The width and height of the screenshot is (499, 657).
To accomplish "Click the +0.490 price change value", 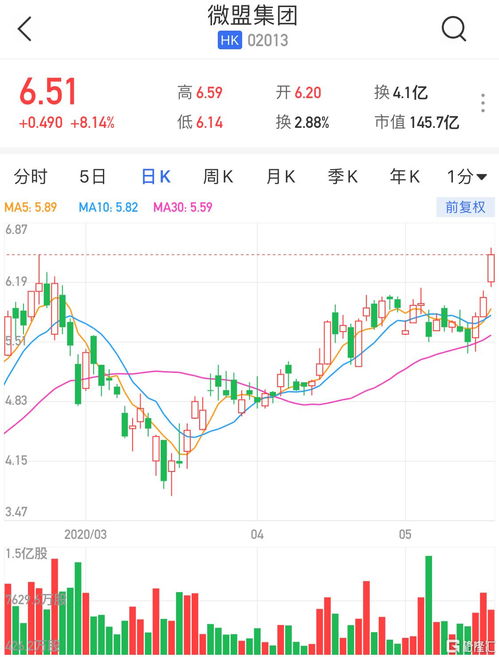I will (x=41, y=123).
